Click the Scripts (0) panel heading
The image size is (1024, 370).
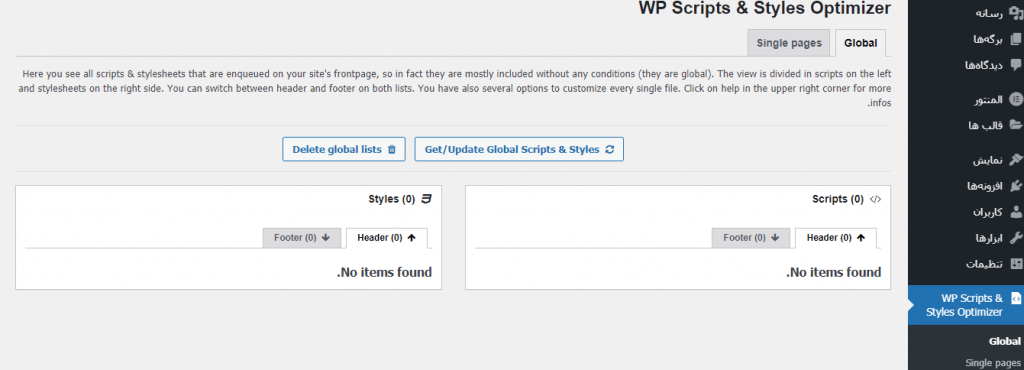838,199
